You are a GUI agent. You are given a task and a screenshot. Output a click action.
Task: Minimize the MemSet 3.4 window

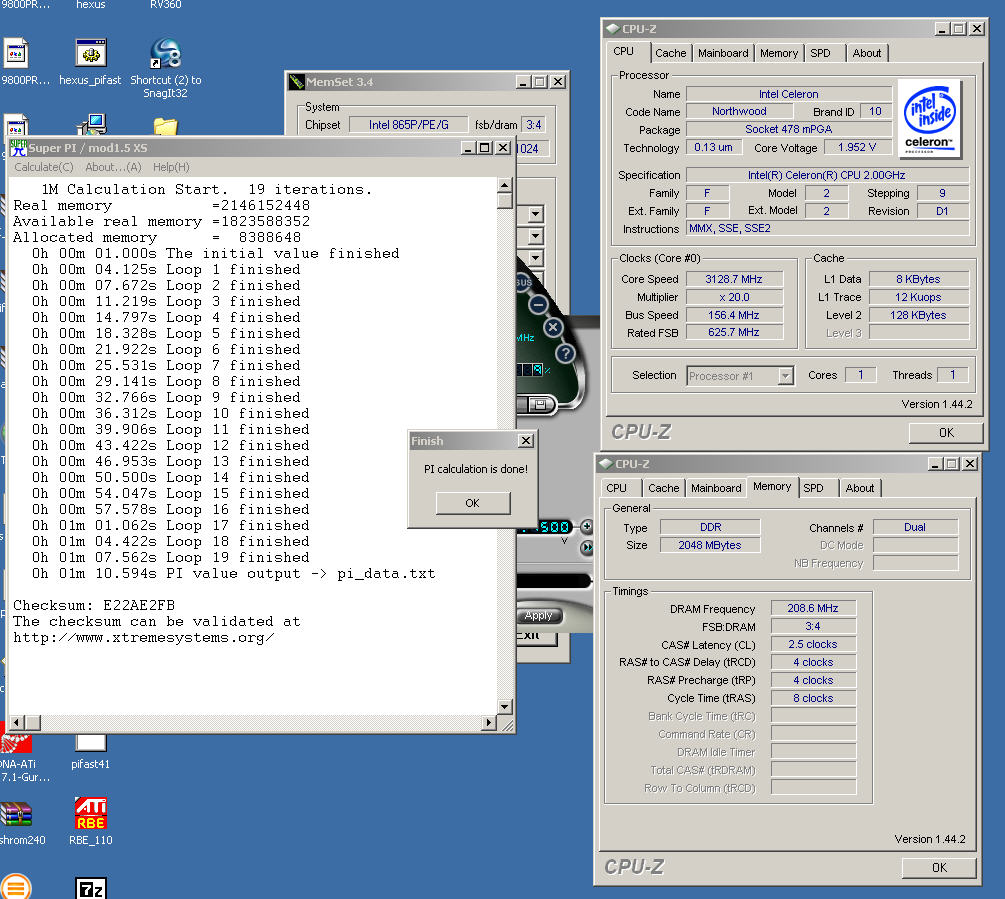tap(523, 82)
